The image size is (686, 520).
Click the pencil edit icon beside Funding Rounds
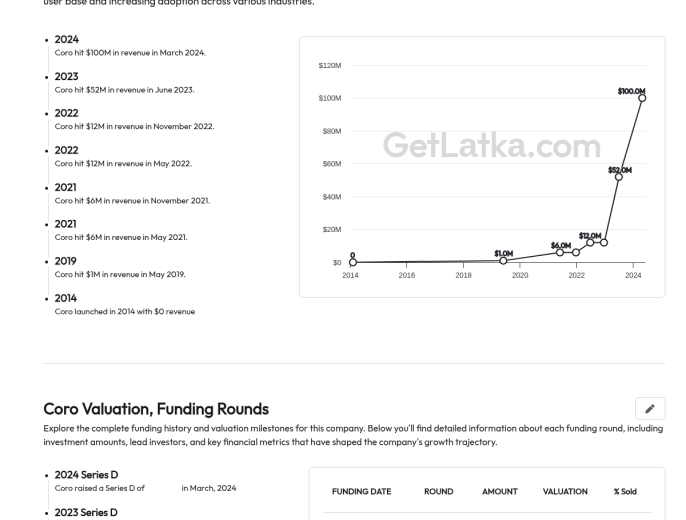(650, 408)
